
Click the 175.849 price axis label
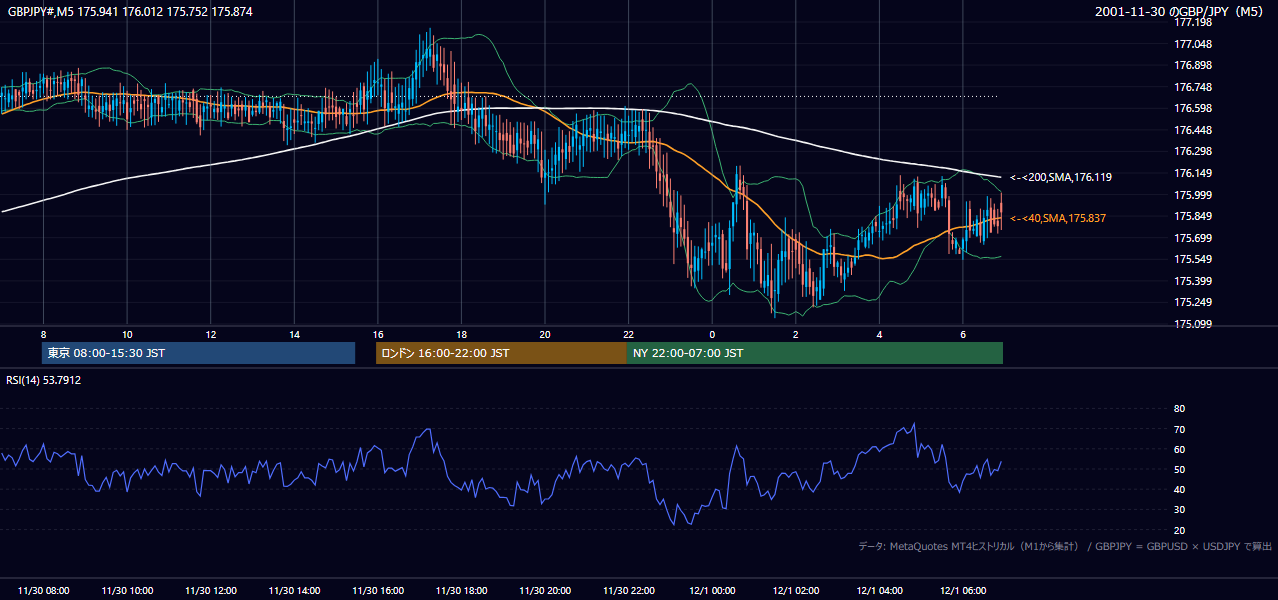coord(1193,217)
